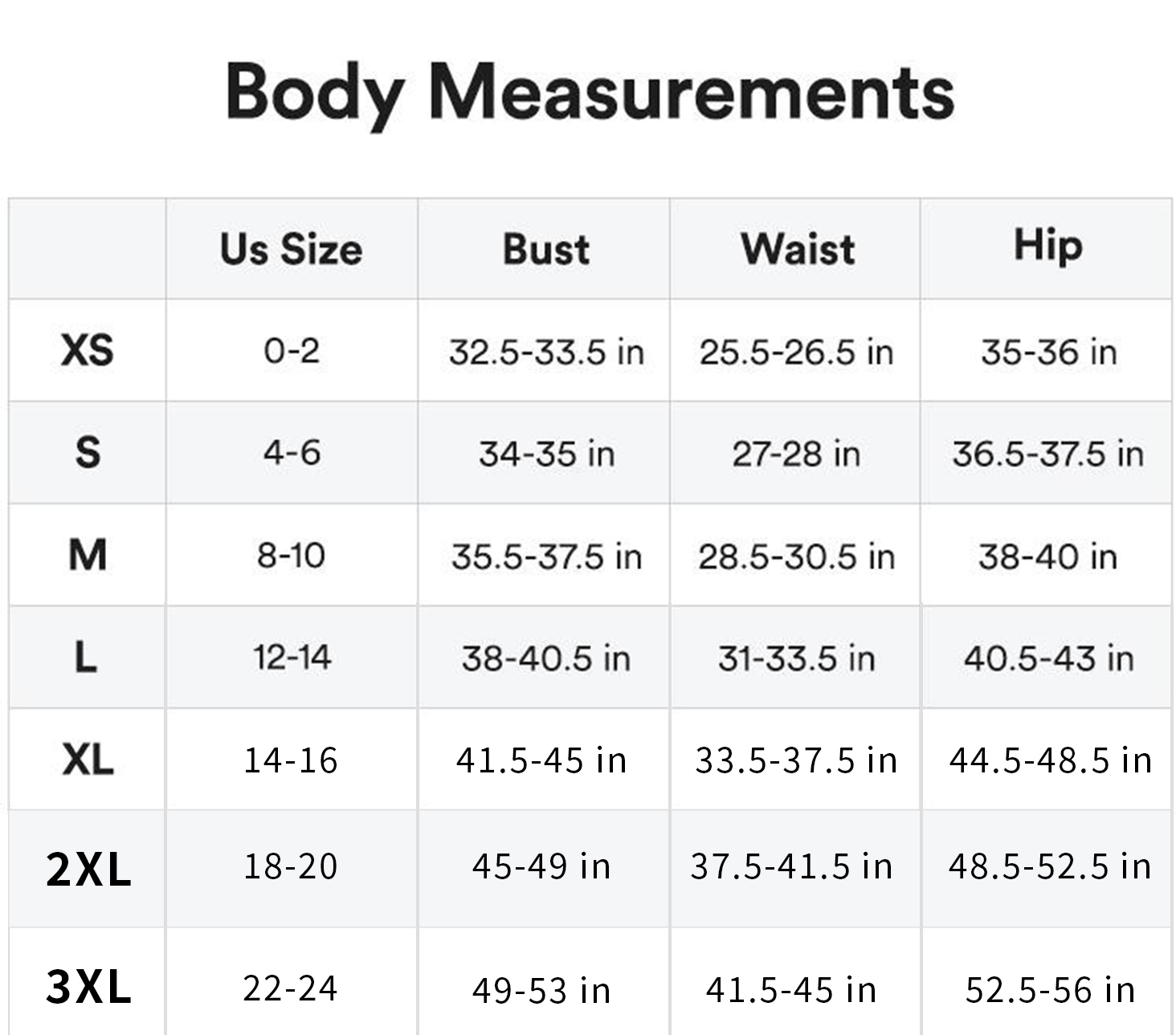This screenshot has width=1176, height=1035.
Task: Select the 45-49 in bust cell
Action: pyautogui.click(x=541, y=866)
